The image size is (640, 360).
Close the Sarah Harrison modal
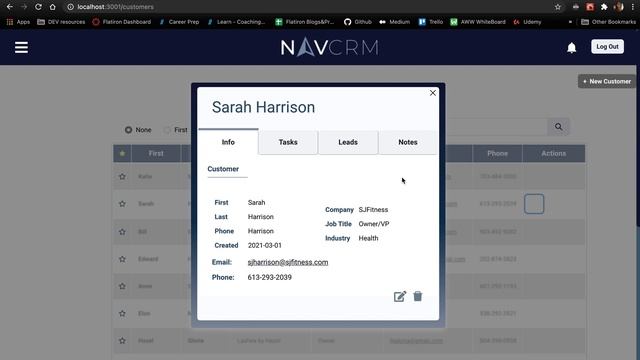(x=433, y=93)
